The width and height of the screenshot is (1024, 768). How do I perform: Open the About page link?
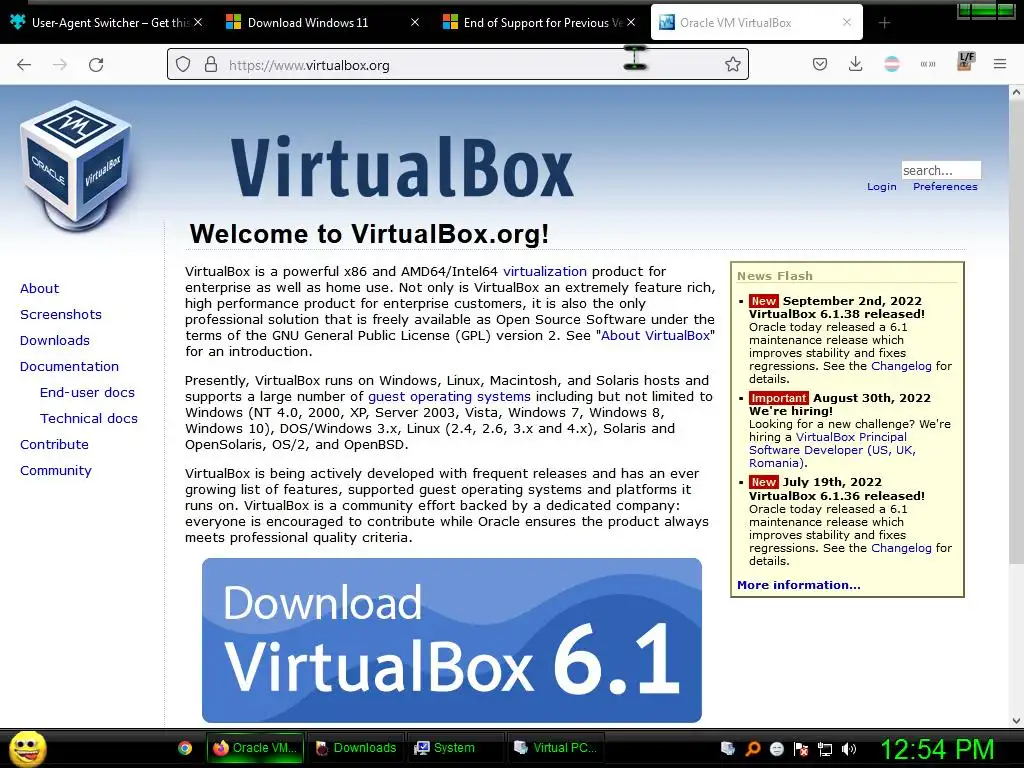39,288
